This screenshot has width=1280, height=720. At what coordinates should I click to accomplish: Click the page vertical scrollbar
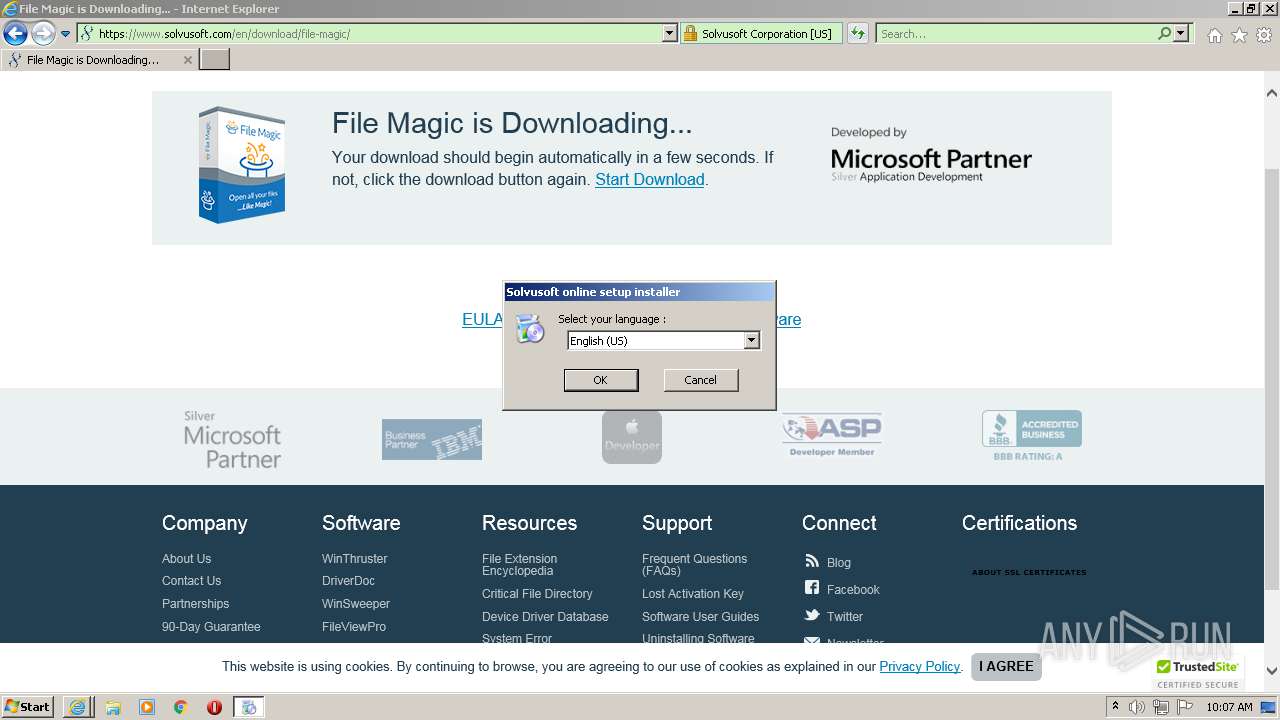click(x=1272, y=380)
